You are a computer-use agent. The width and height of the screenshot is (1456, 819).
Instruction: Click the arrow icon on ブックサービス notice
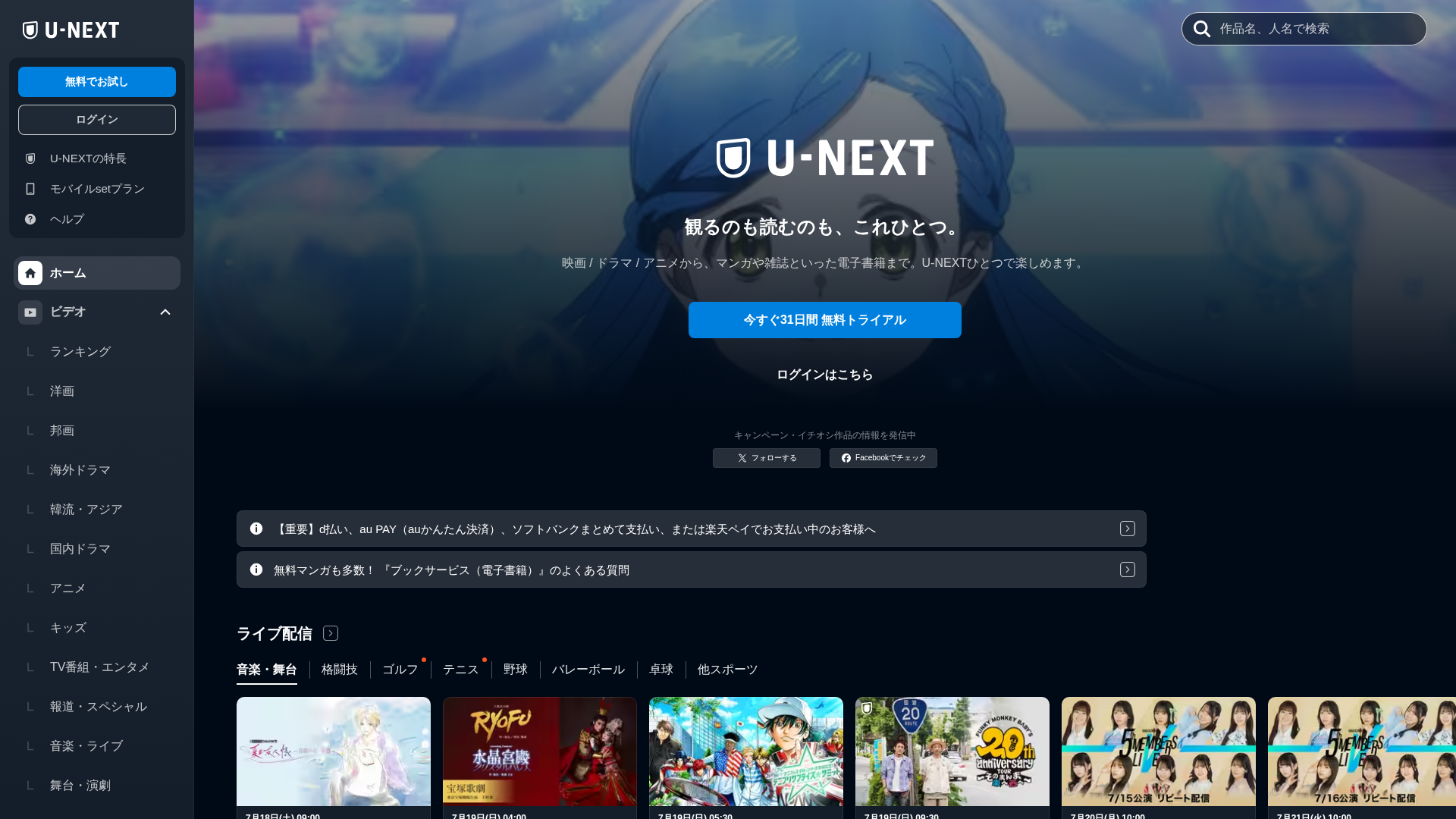pyautogui.click(x=1128, y=570)
